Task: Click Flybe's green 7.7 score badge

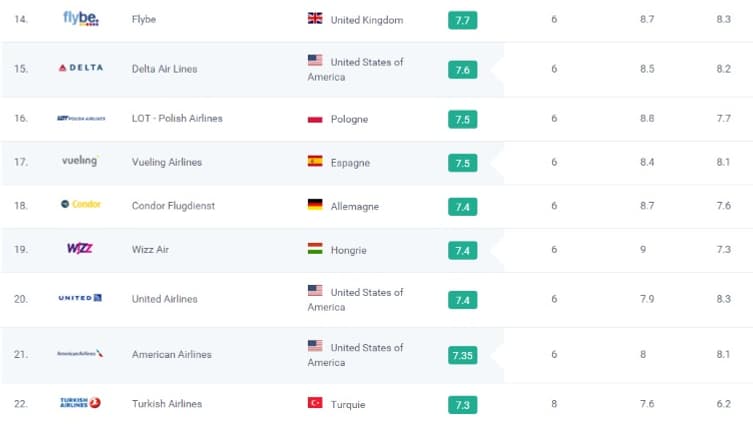Action: tap(462, 20)
